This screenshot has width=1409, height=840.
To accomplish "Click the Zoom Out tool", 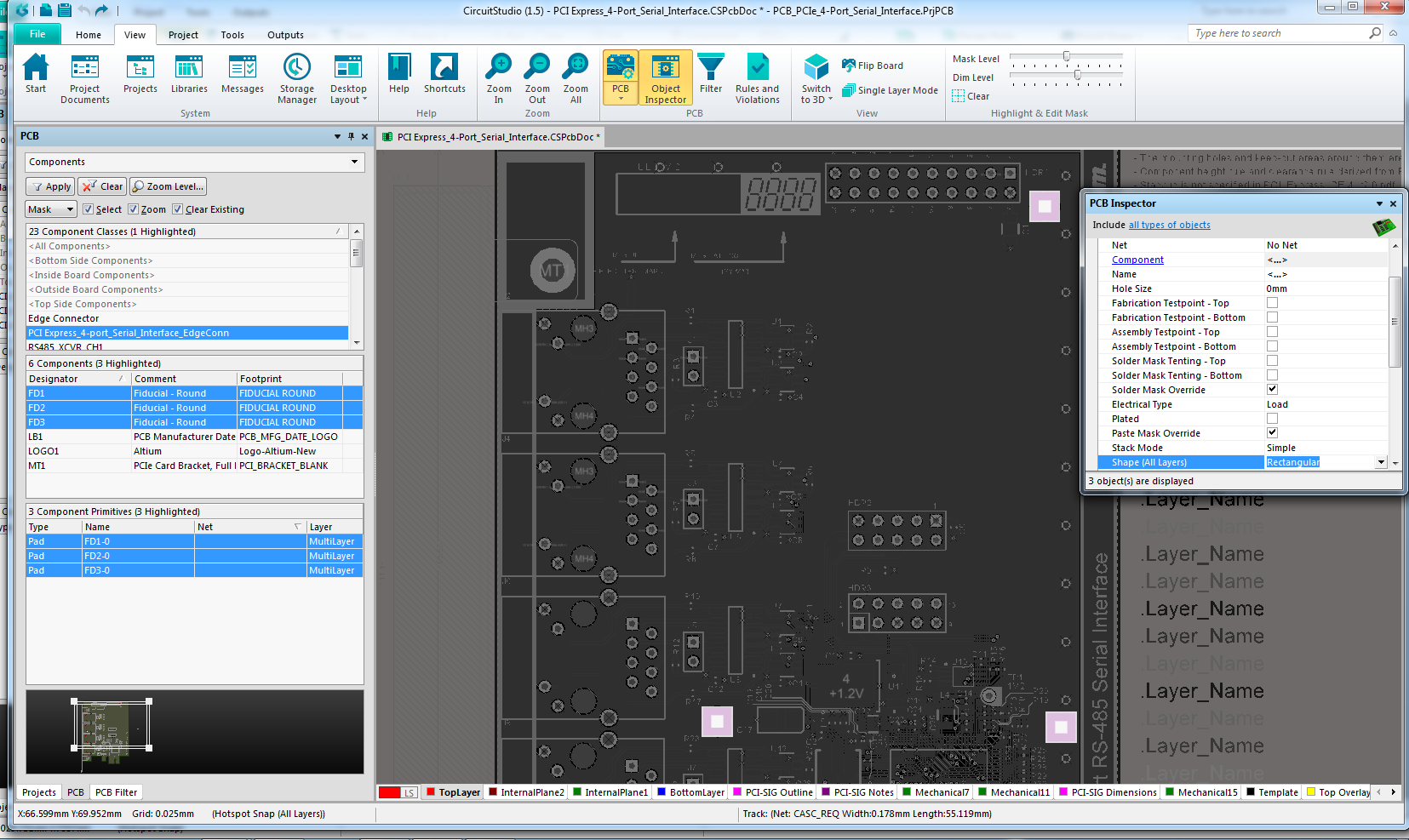I will [x=537, y=78].
